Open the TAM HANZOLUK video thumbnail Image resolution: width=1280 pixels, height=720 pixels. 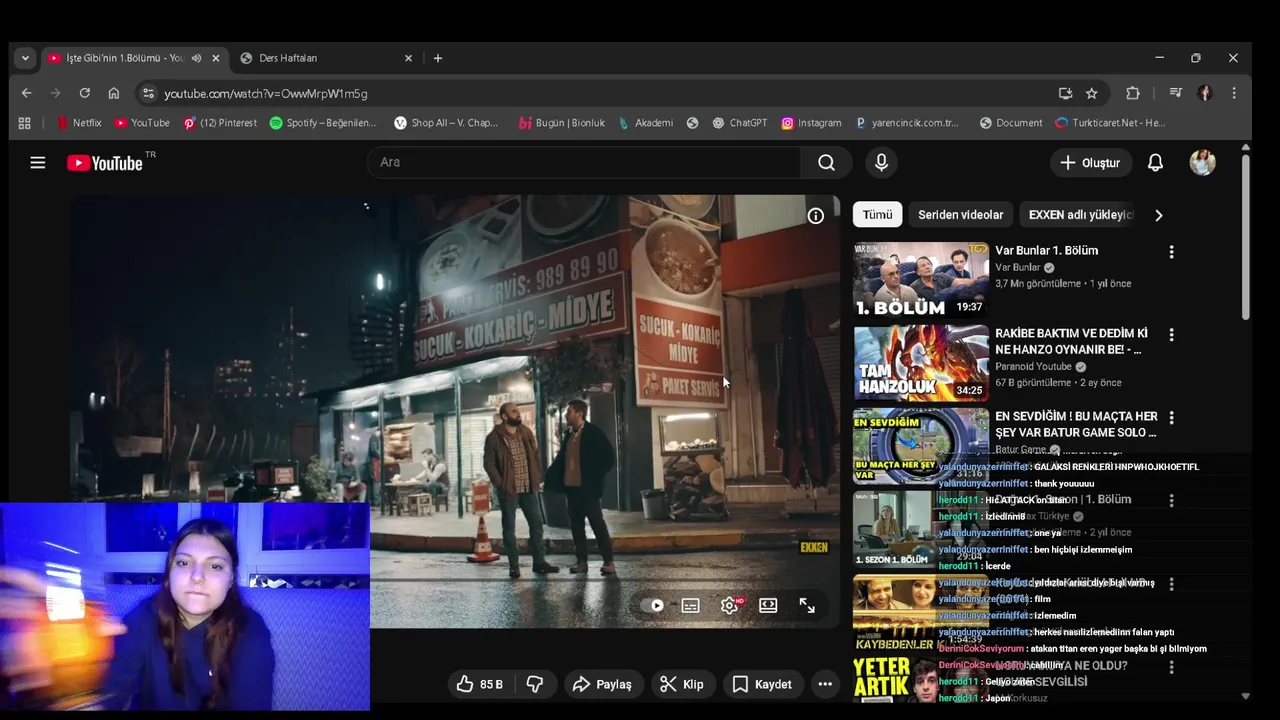(x=921, y=363)
